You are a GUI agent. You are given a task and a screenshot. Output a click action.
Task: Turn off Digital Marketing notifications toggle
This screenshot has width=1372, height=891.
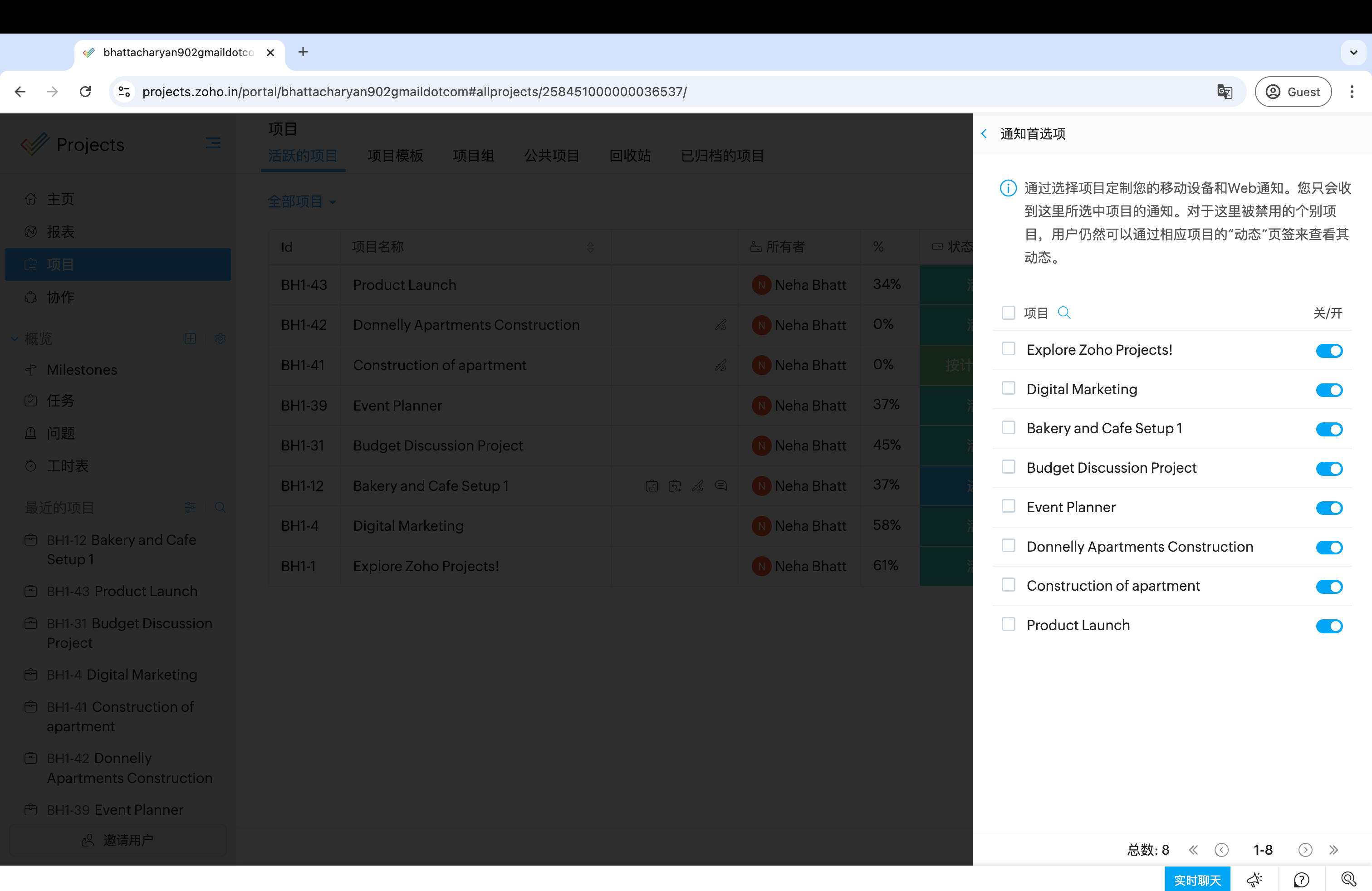(x=1329, y=390)
